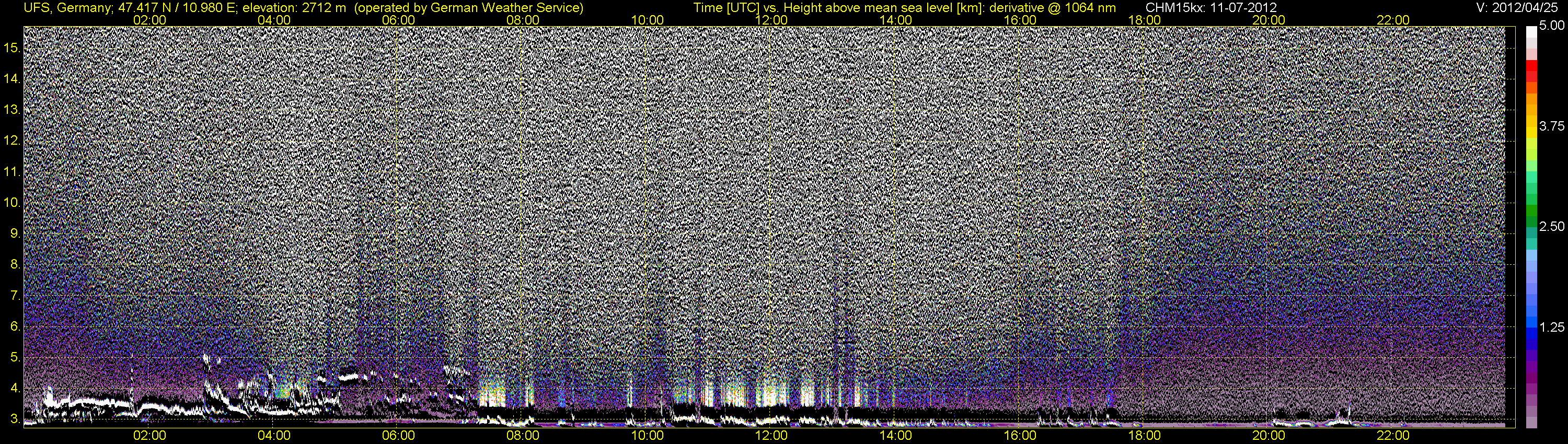
Task: Select the 22:00 label on the top time axis
Action: tap(1393, 20)
